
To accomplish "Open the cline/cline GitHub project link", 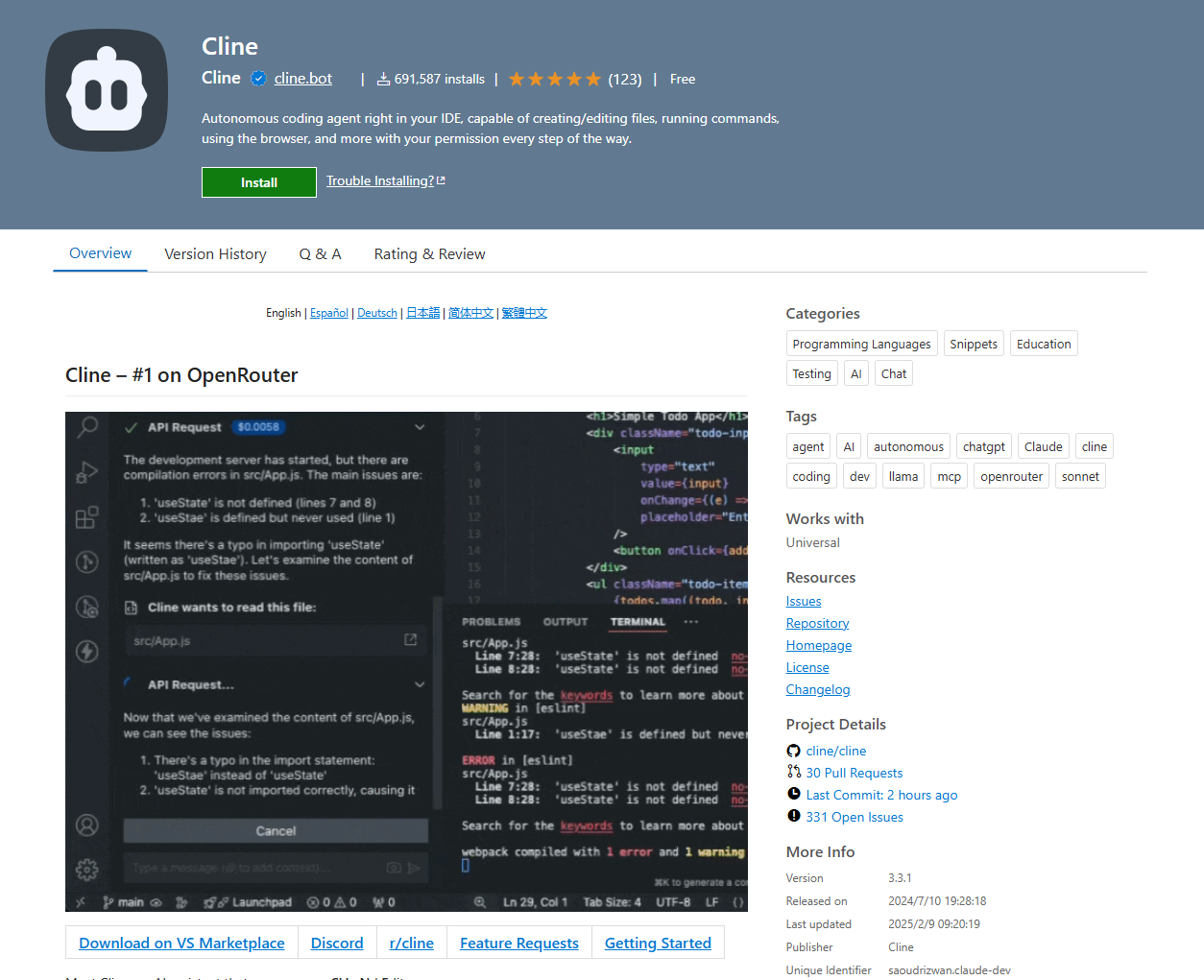I will pyautogui.click(x=836, y=751).
